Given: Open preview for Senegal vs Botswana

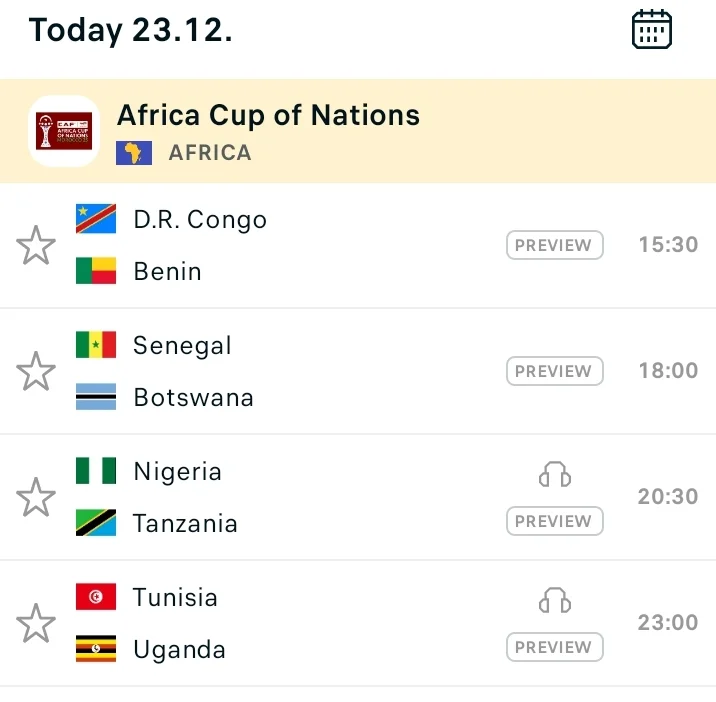Looking at the screenshot, I should pos(554,371).
